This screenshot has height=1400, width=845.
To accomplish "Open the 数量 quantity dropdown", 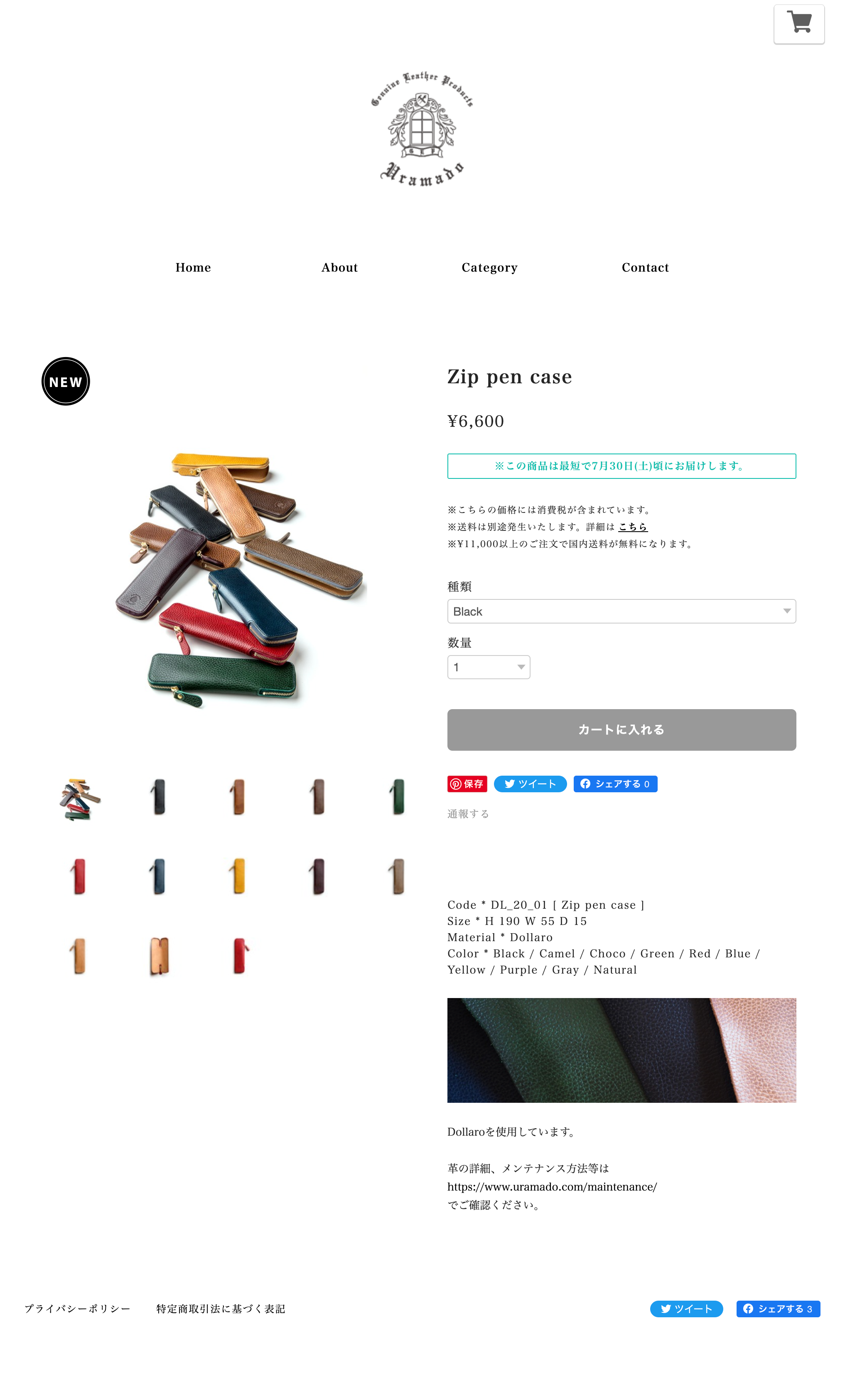I will (489, 667).
